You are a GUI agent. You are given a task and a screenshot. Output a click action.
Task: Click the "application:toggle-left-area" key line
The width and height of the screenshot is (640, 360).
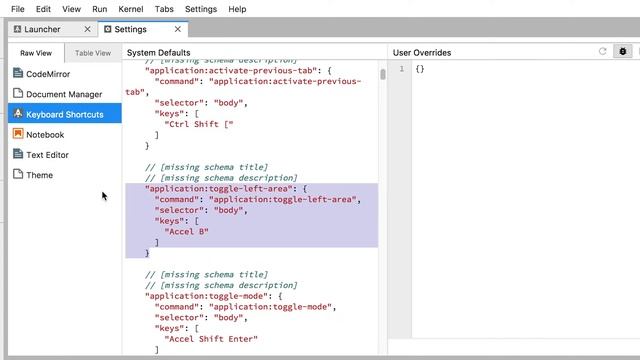[226, 189]
